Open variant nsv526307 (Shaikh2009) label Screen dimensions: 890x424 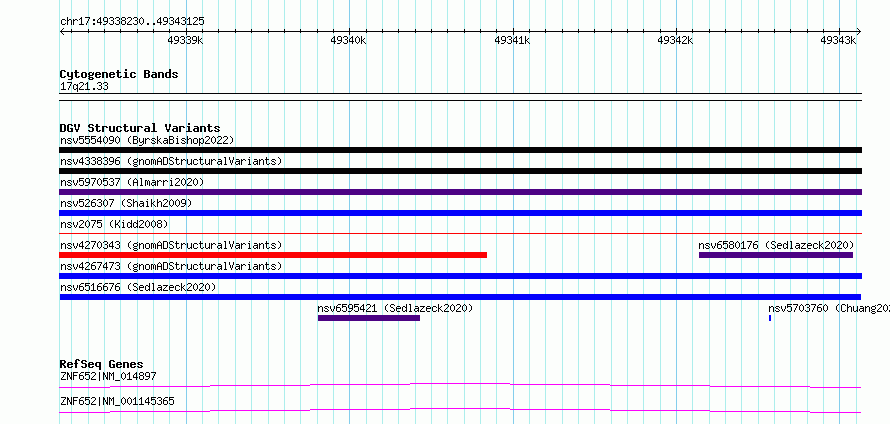[x=126, y=203]
